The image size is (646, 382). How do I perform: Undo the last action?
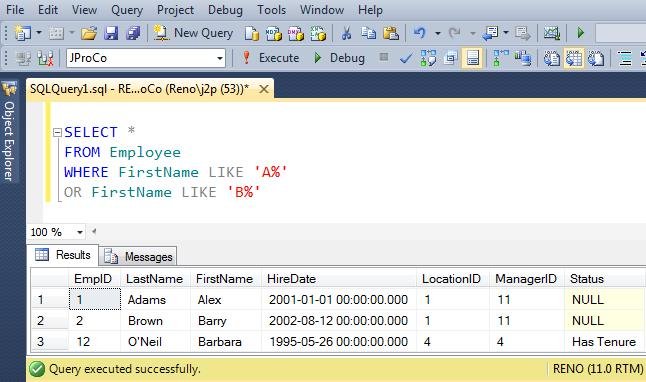(x=420, y=33)
